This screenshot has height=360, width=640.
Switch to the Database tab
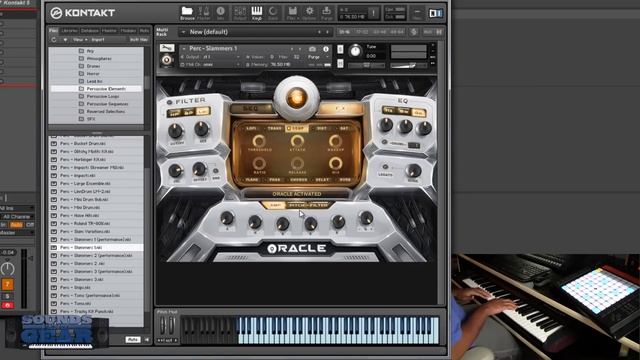89,31
